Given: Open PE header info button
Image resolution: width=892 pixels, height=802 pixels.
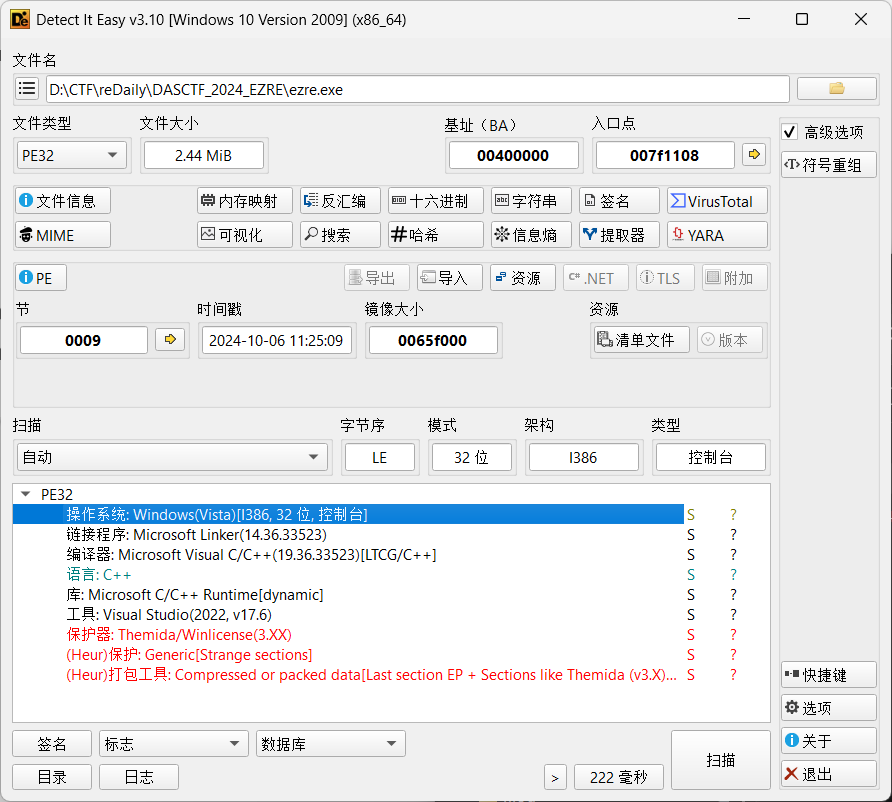Looking at the screenshot, I should (x=41, y=278).
